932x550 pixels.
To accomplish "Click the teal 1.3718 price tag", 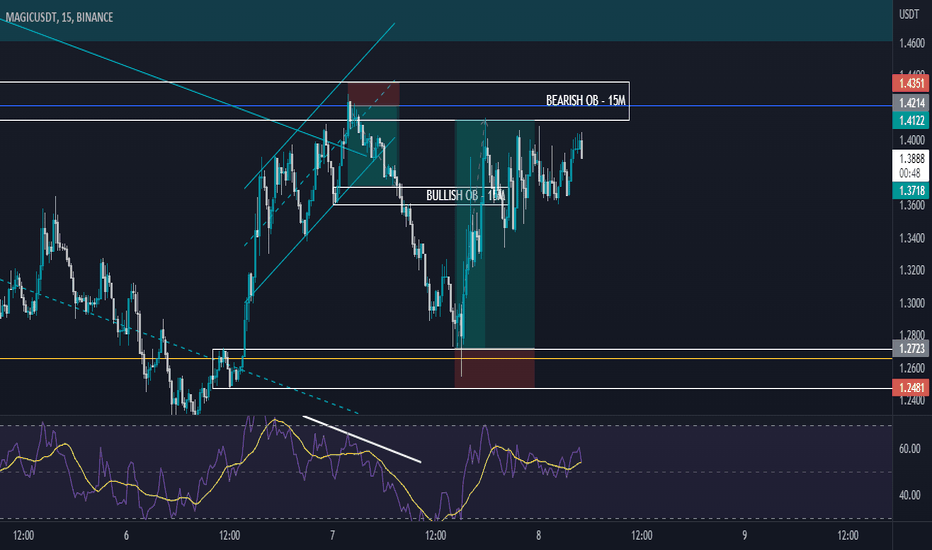I will tap(911, 190).
